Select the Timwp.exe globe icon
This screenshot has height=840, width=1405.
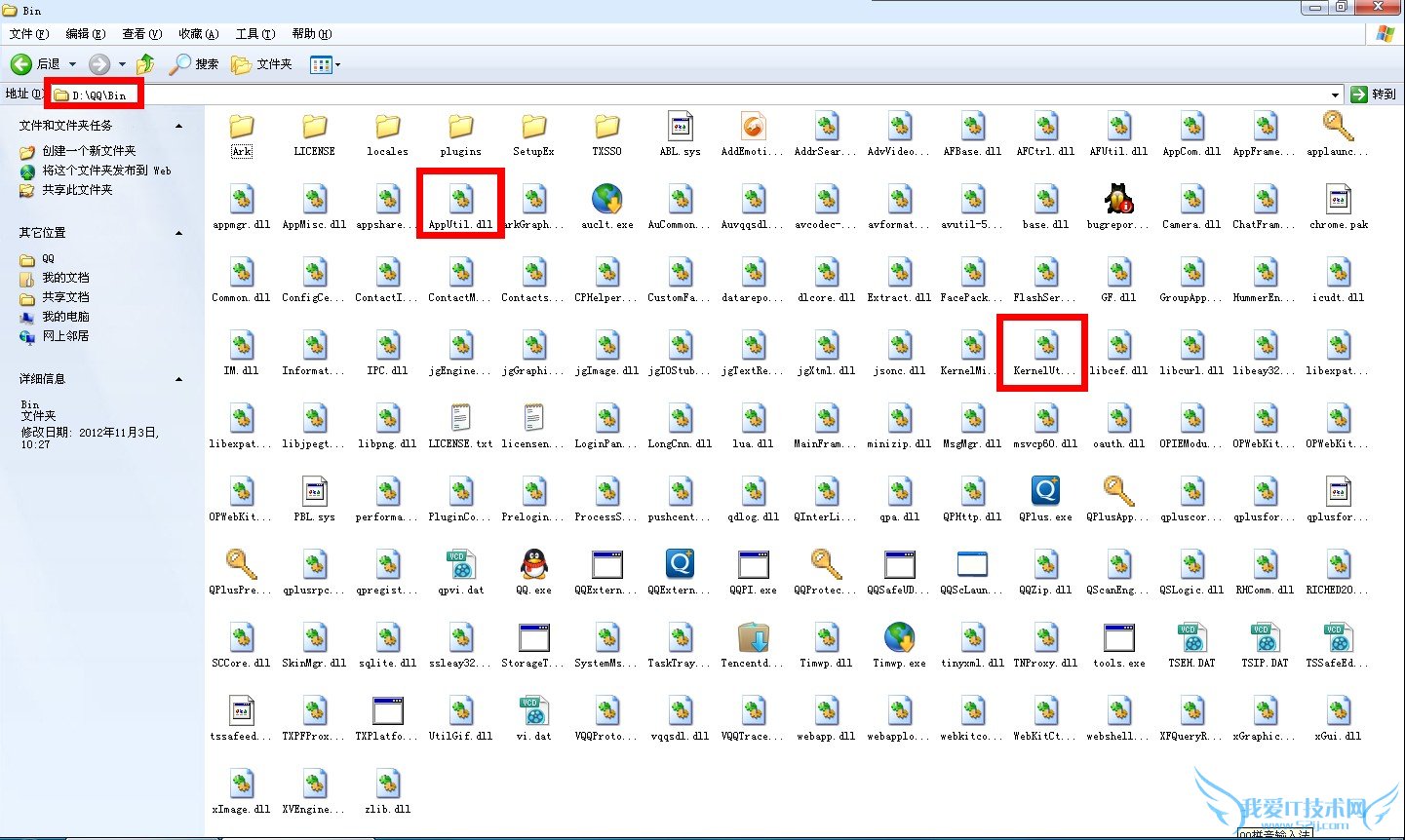coord(899,637)
